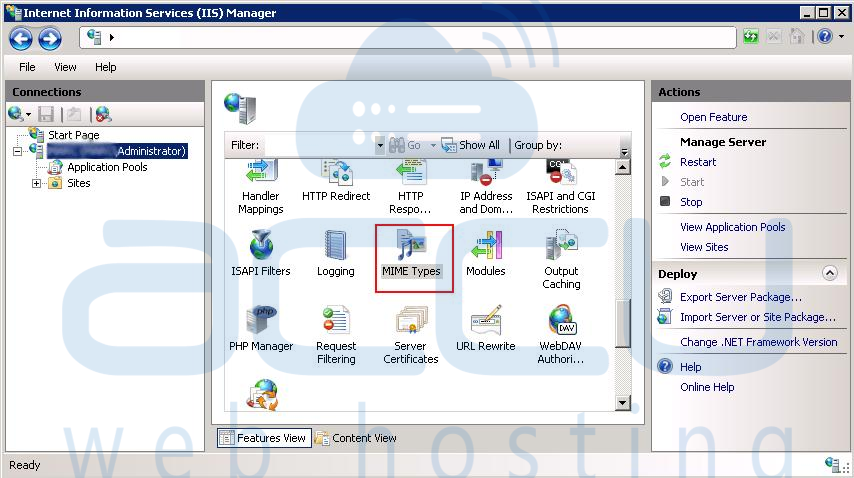Open PHP Manager

261,328
